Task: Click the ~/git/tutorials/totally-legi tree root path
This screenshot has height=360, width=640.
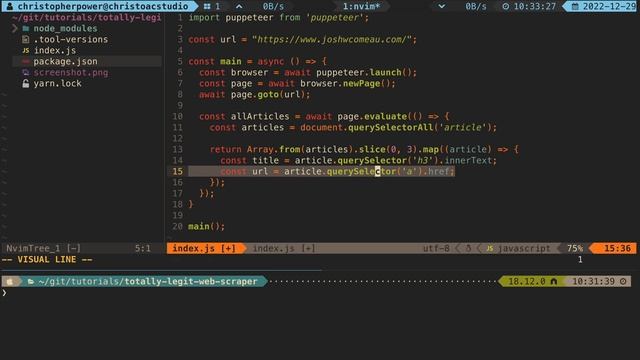Action: pos(87,18)
